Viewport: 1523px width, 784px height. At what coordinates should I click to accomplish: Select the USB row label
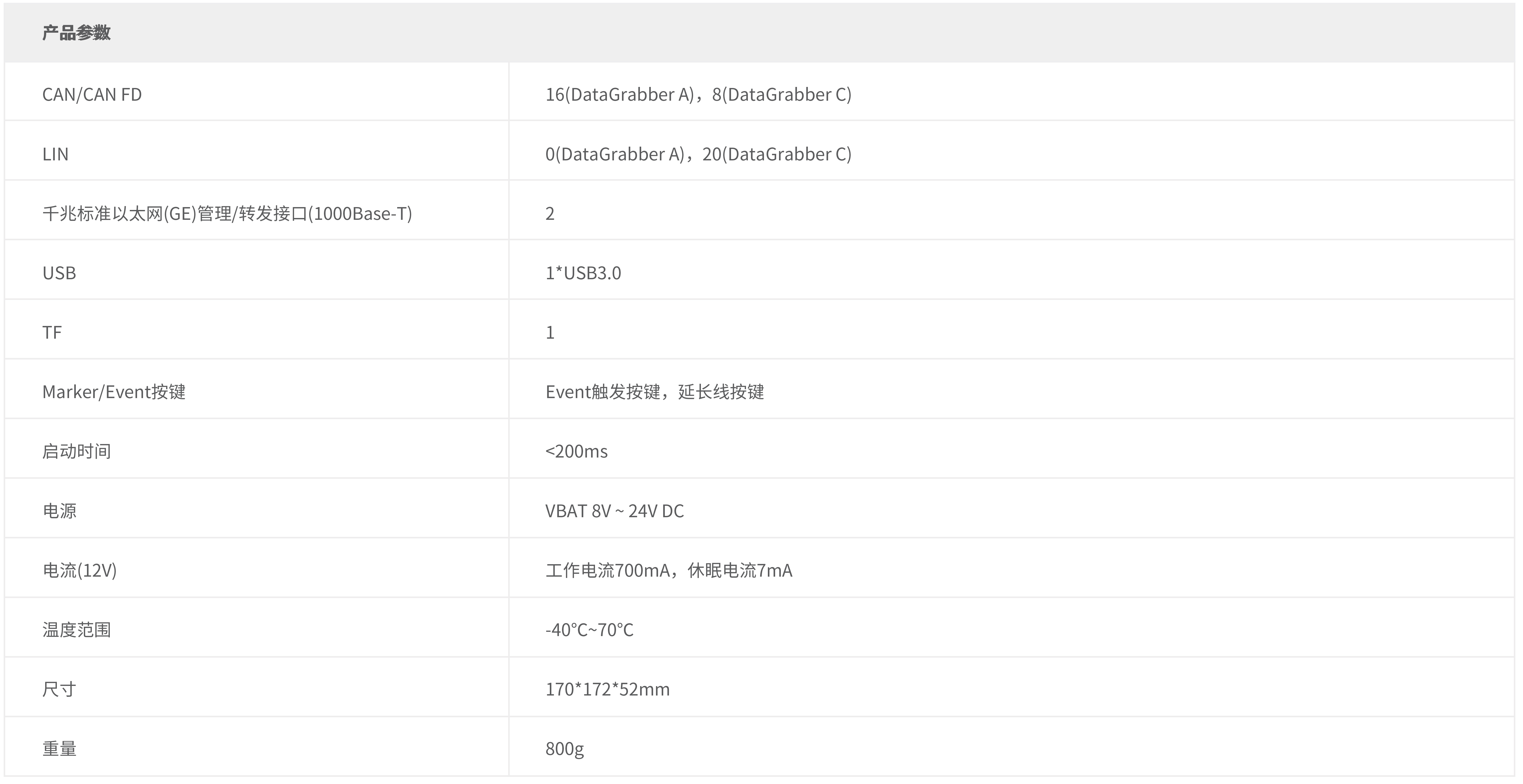59,273
